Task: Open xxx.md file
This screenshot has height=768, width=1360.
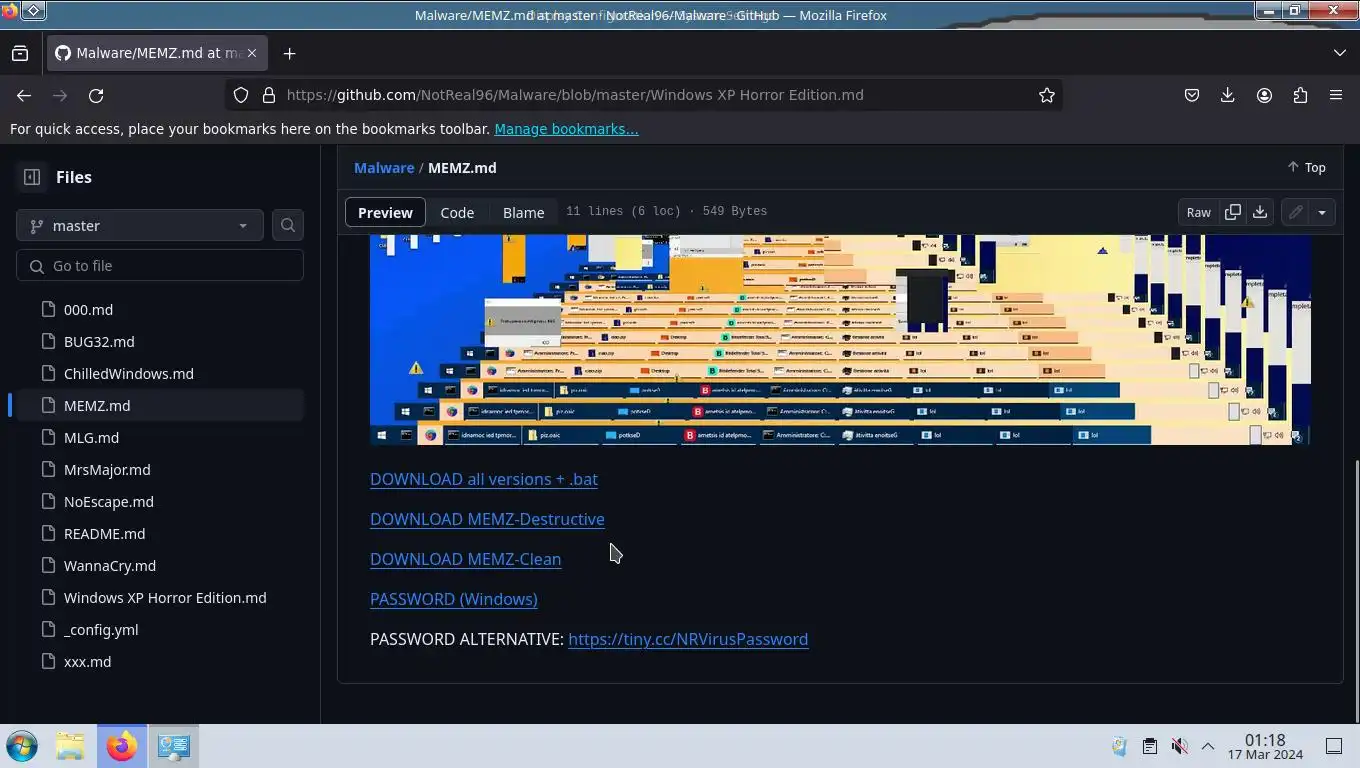Action: click(87, 662)
